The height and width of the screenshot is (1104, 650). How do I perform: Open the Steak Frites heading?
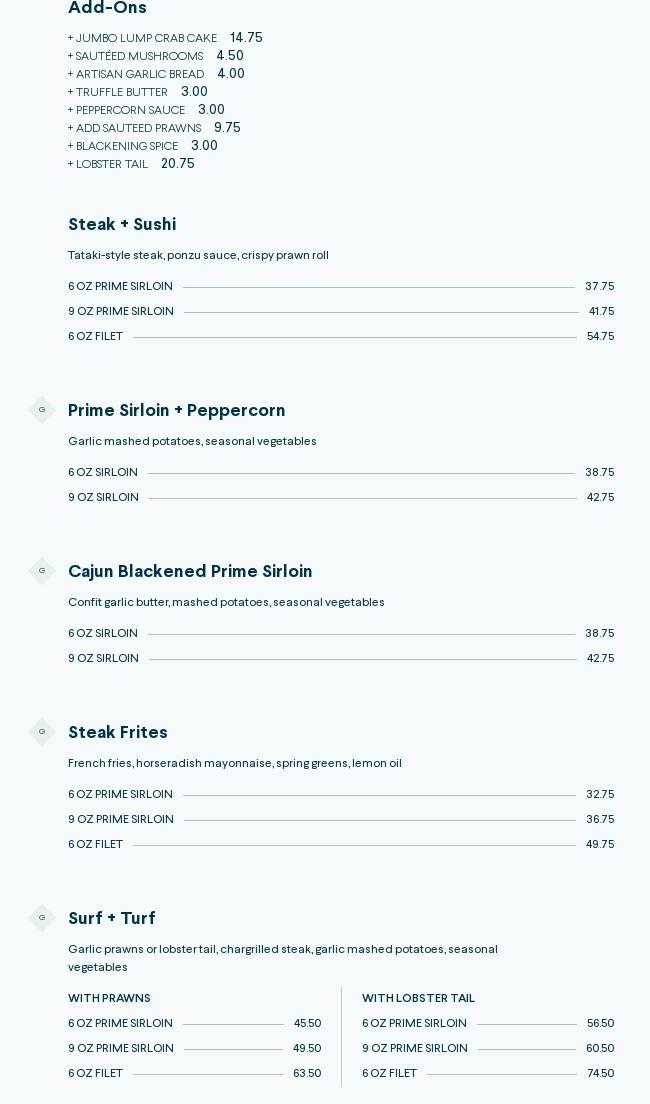[118, 733]
